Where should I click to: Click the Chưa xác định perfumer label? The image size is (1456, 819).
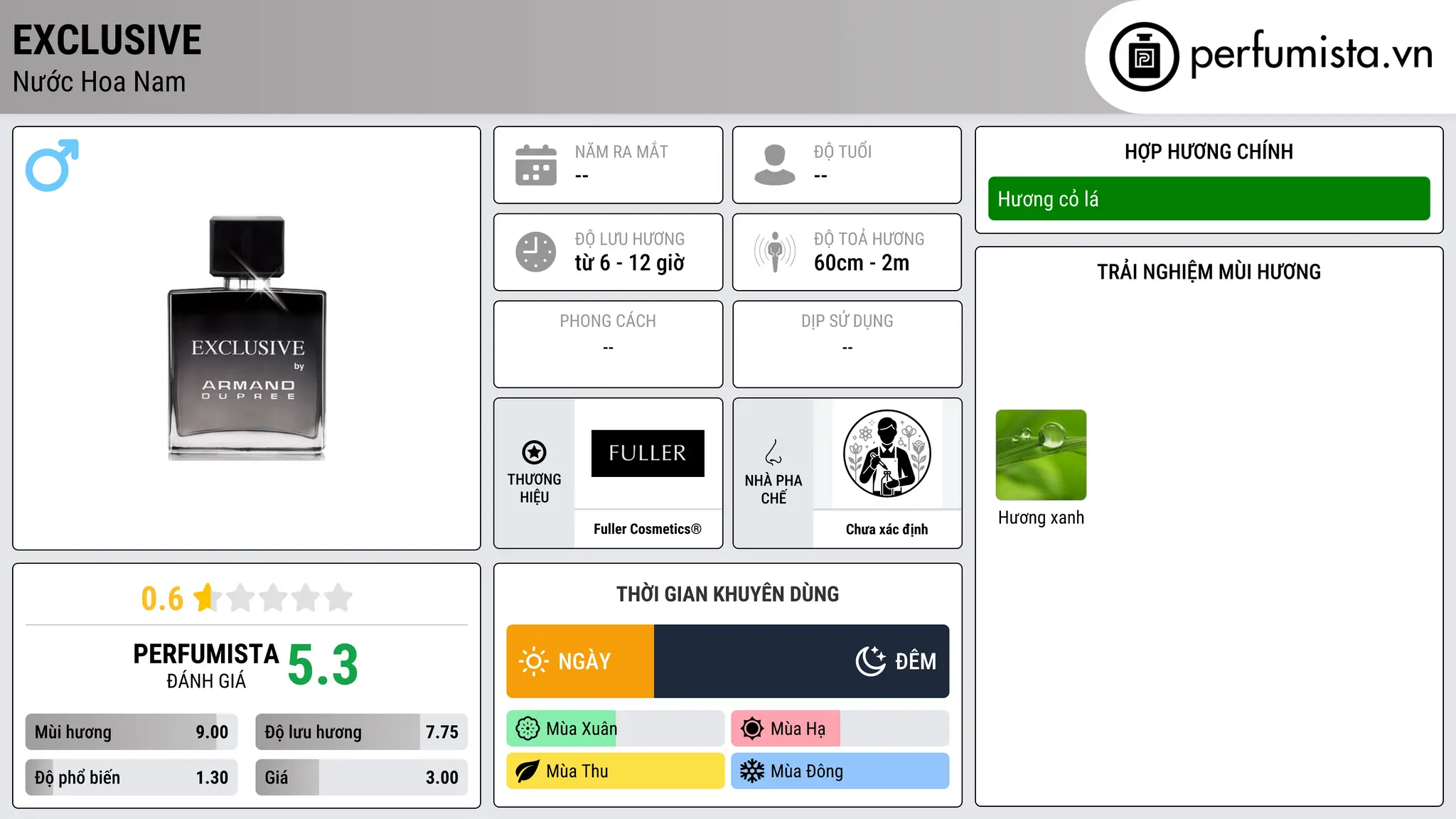(x=887, y=529)
